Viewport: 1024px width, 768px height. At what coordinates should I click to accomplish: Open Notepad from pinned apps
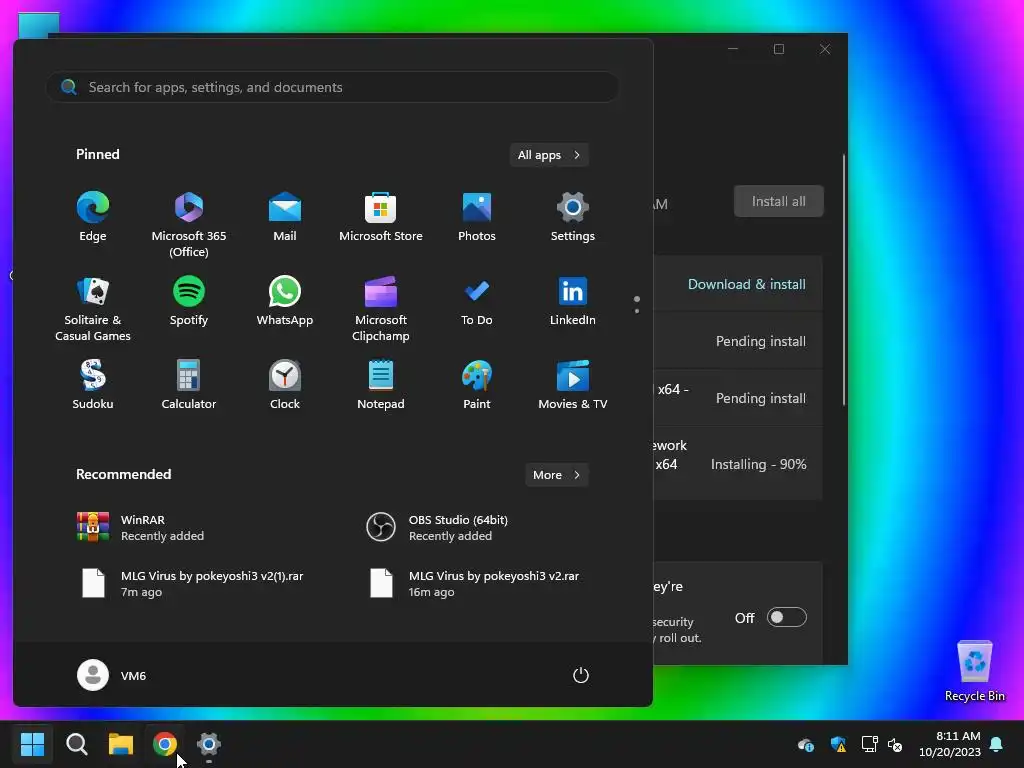pyautogui.click(x=381, y=385)
